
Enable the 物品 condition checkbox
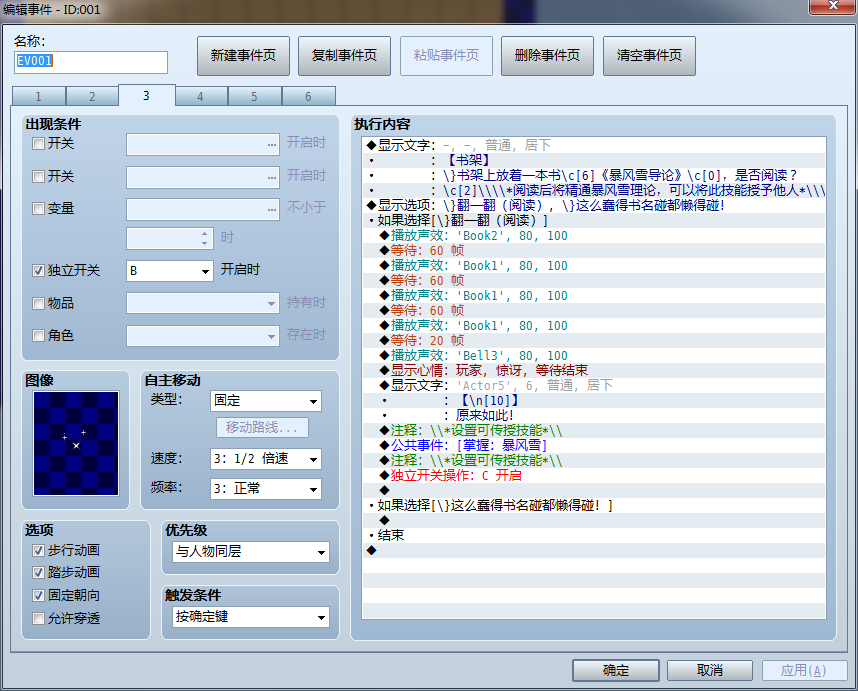click(x=38, y=303)
